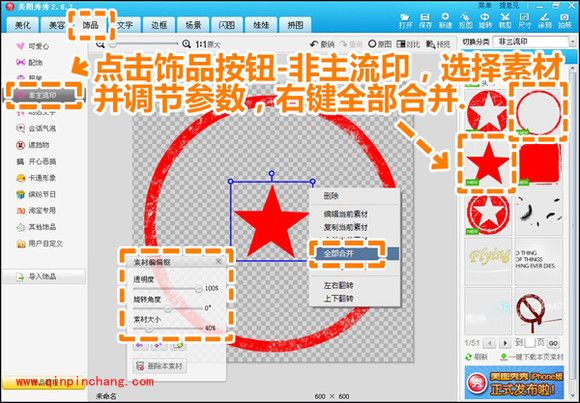Click the 导入饰品 import button
The image size is (580, 403).
click(44, 276)
